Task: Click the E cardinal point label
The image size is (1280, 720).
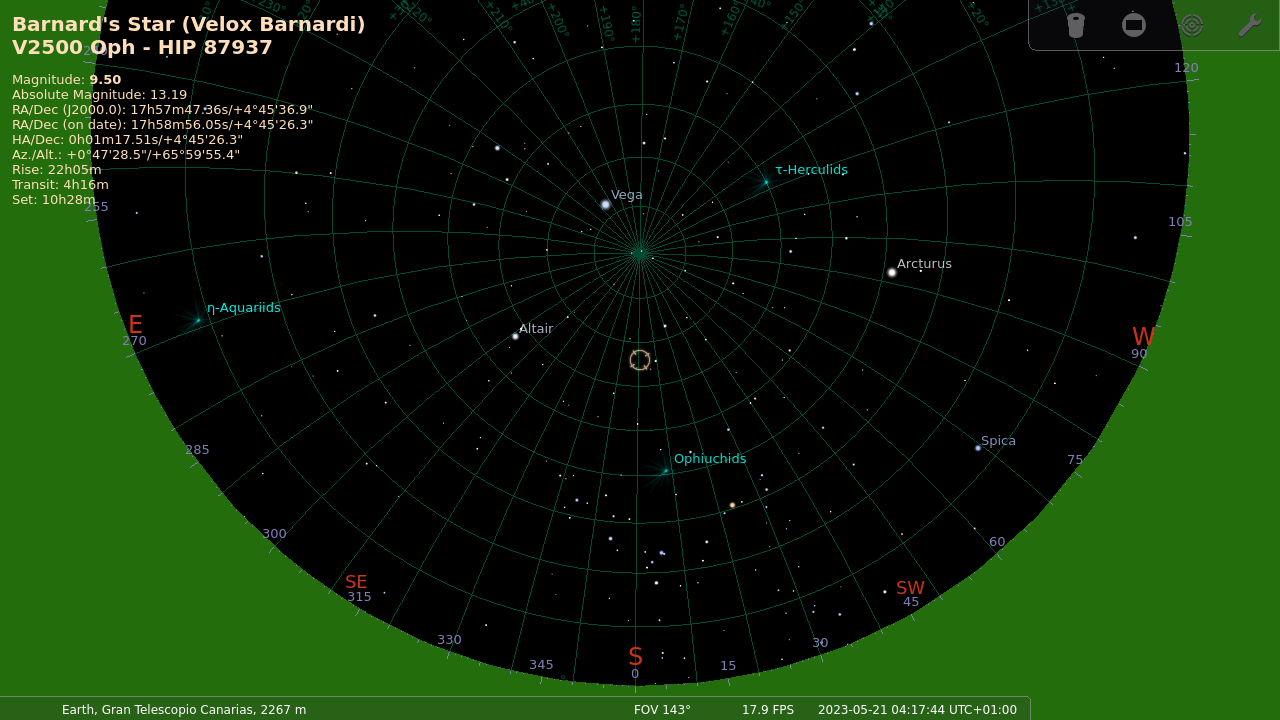Action: (135, 325)
